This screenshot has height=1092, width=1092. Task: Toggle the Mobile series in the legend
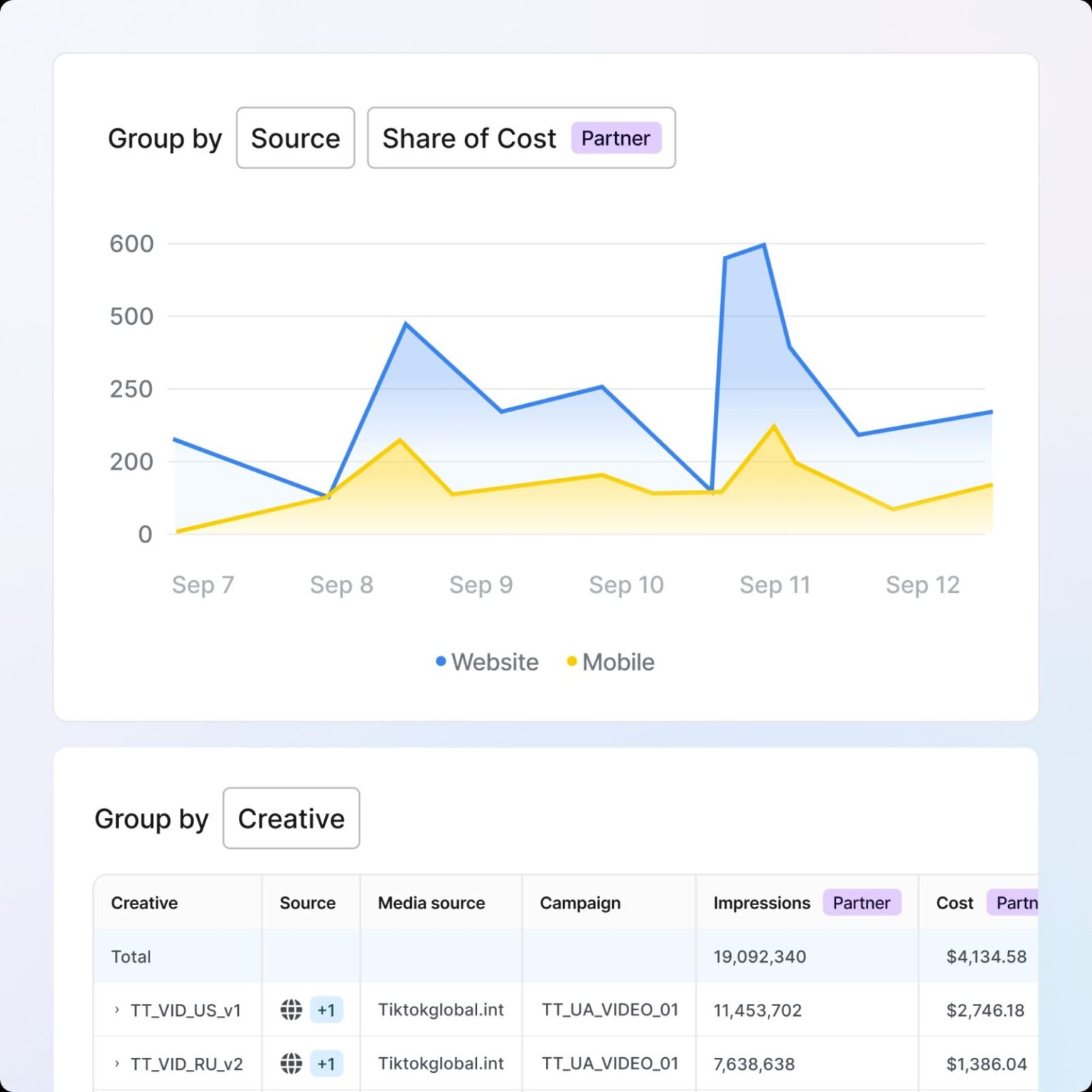(x=611, y=662)
